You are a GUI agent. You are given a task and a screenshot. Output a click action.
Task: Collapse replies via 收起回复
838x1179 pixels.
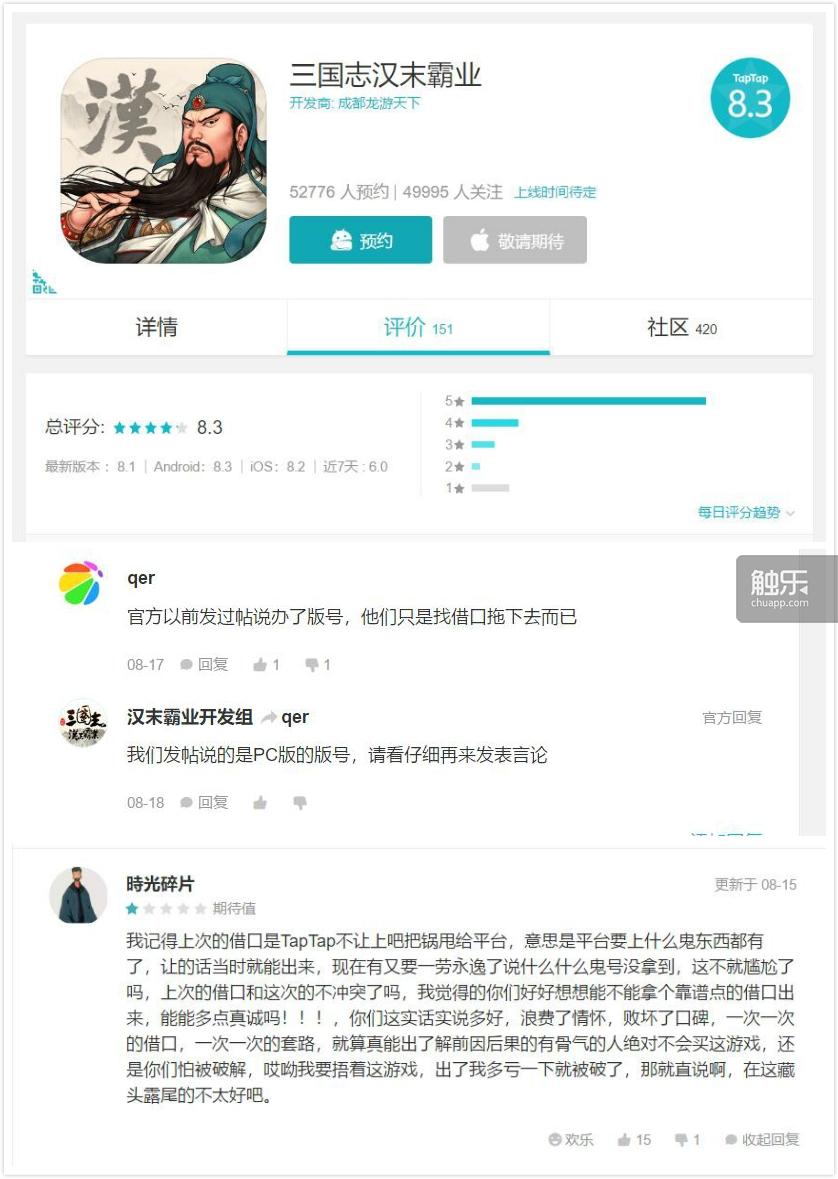762,1140
